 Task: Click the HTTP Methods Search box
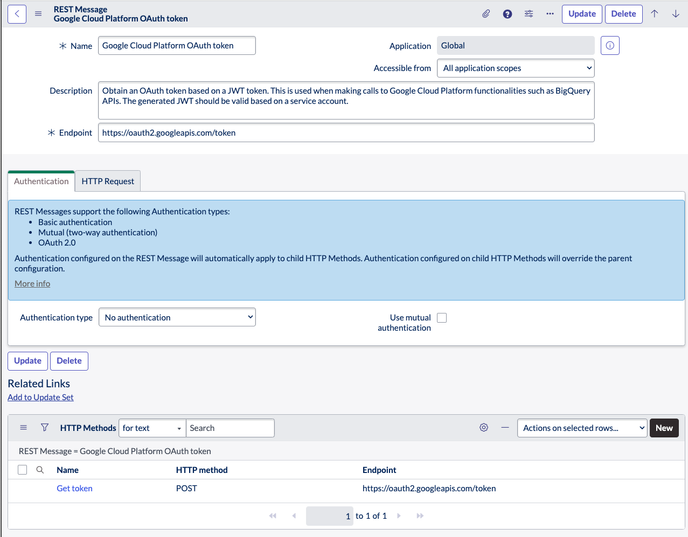[x=230, y=428]
